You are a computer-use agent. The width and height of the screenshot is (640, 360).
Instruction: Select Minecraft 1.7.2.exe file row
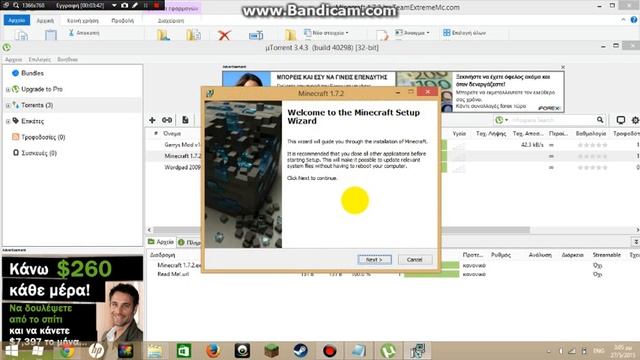(180, 265)
